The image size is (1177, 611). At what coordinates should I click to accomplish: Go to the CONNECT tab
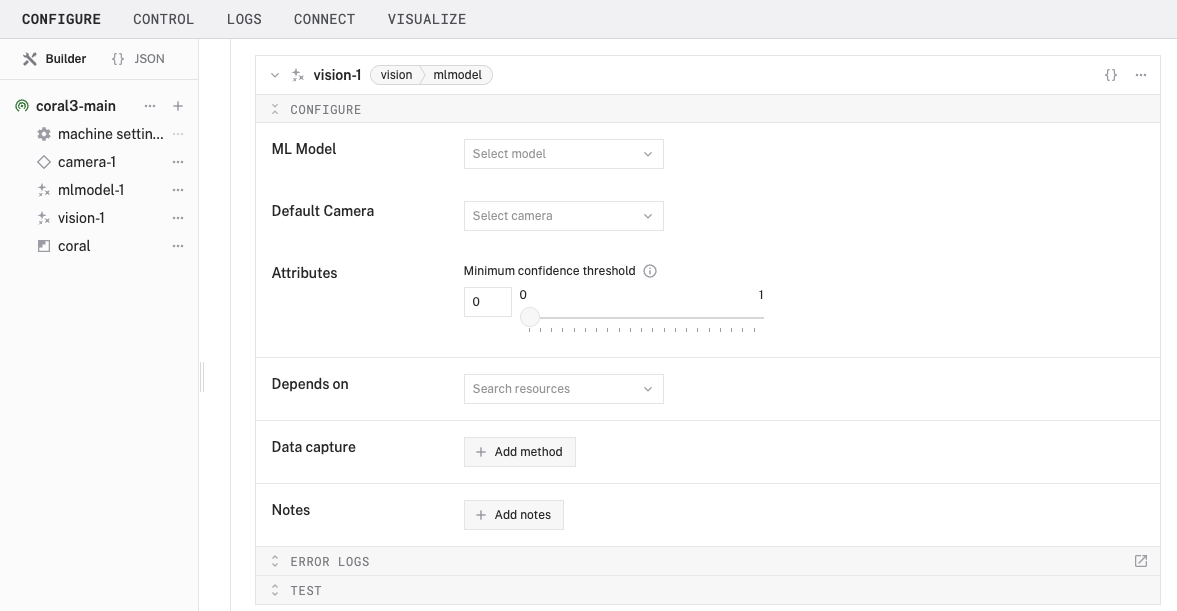(x=324, y=19)
